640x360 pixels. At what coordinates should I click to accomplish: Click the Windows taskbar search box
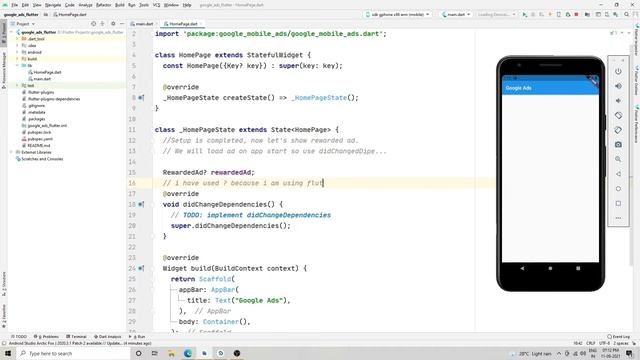[73, 353]
